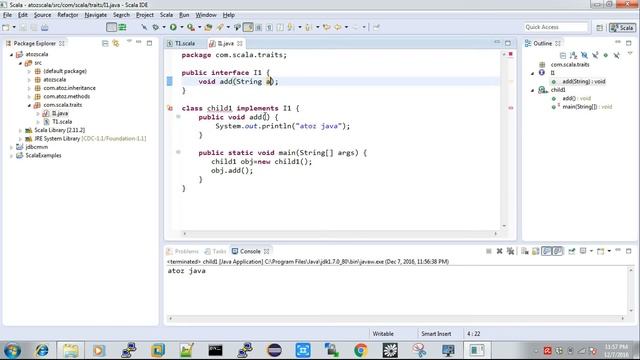
Task: Open the Refactor menu
Action: tap(68, 15)
